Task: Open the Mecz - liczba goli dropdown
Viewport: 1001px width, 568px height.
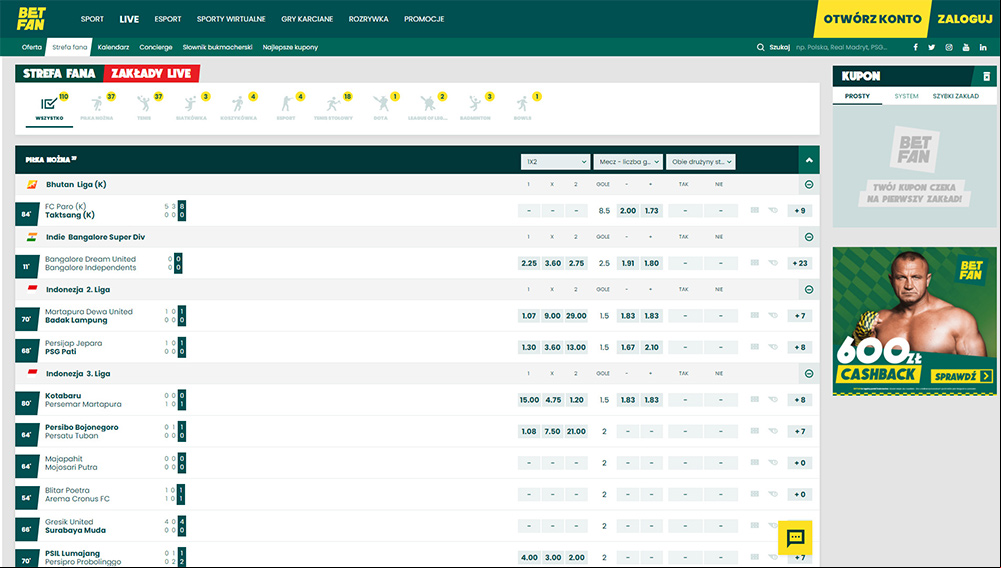Action: 628,162
